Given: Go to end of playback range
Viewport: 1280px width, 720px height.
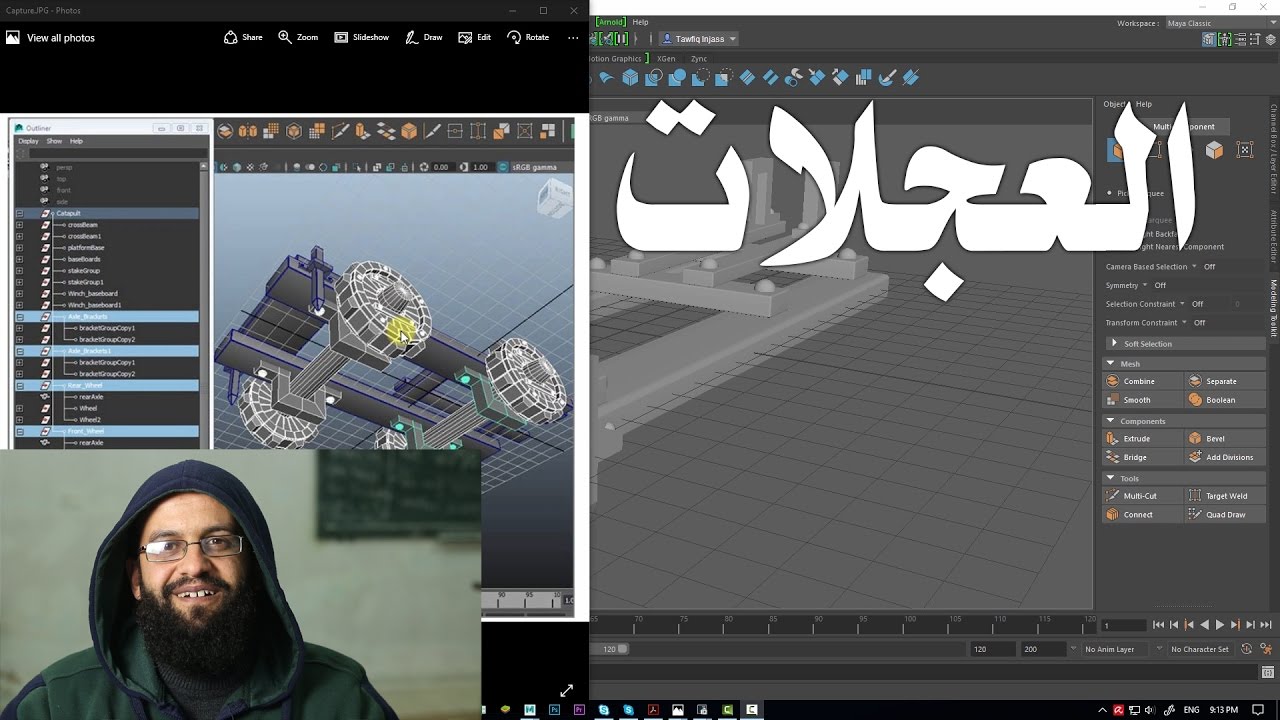Looking at the screenshot, I should (1266, 625).
